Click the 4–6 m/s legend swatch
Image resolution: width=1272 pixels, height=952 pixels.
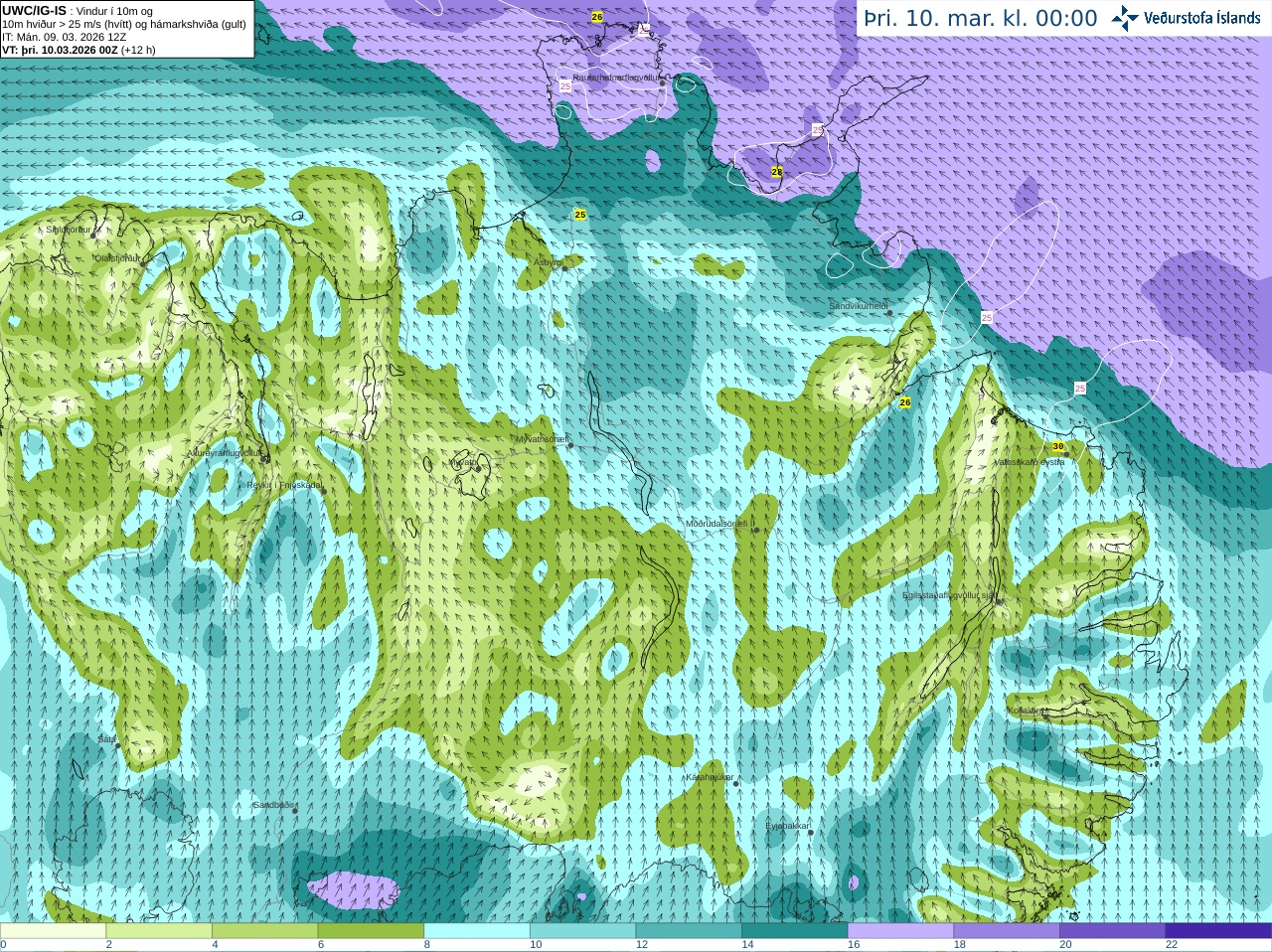(x=264, y=931)
